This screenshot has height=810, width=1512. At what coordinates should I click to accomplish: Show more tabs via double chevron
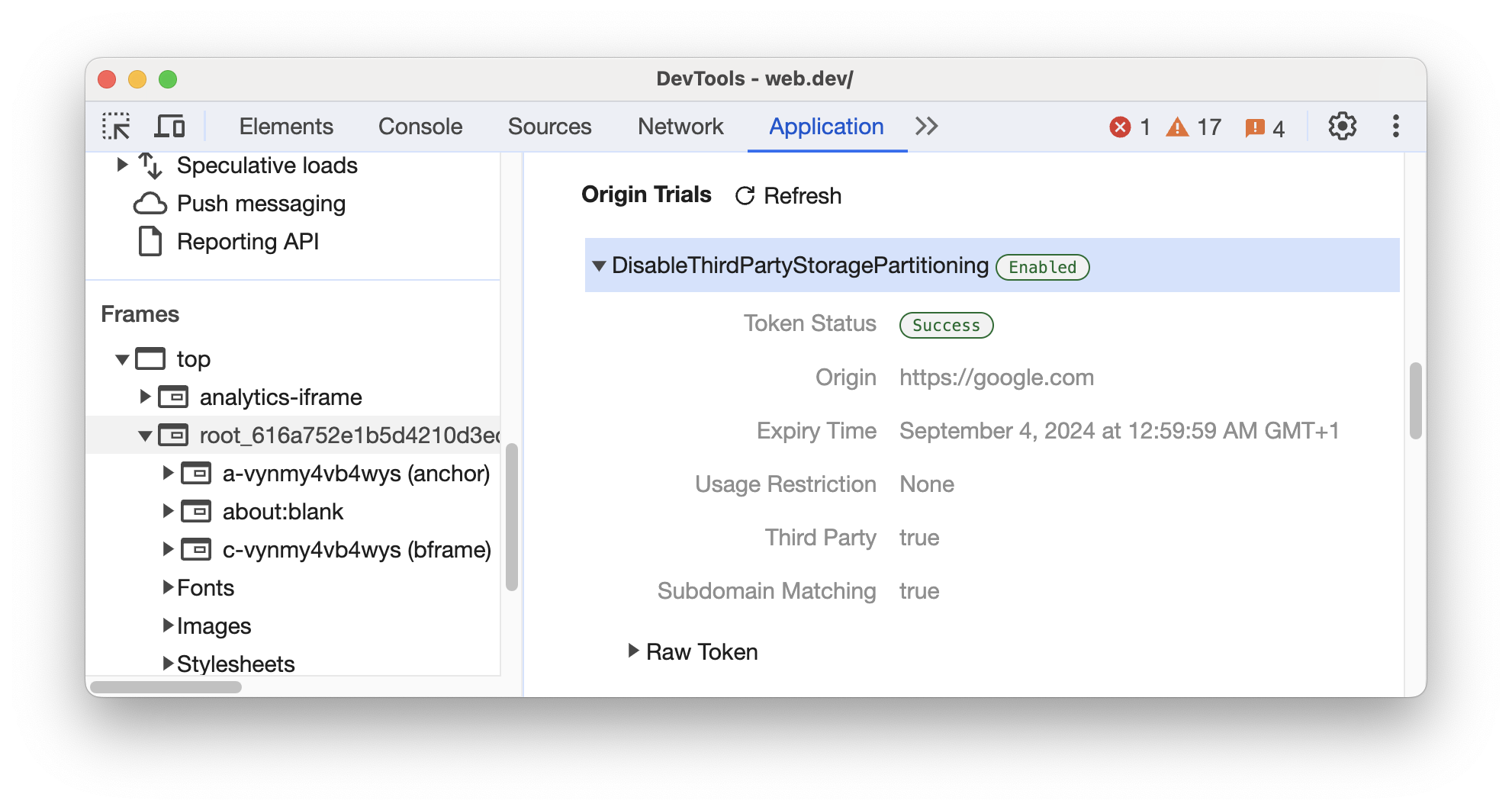pos(926,126)
